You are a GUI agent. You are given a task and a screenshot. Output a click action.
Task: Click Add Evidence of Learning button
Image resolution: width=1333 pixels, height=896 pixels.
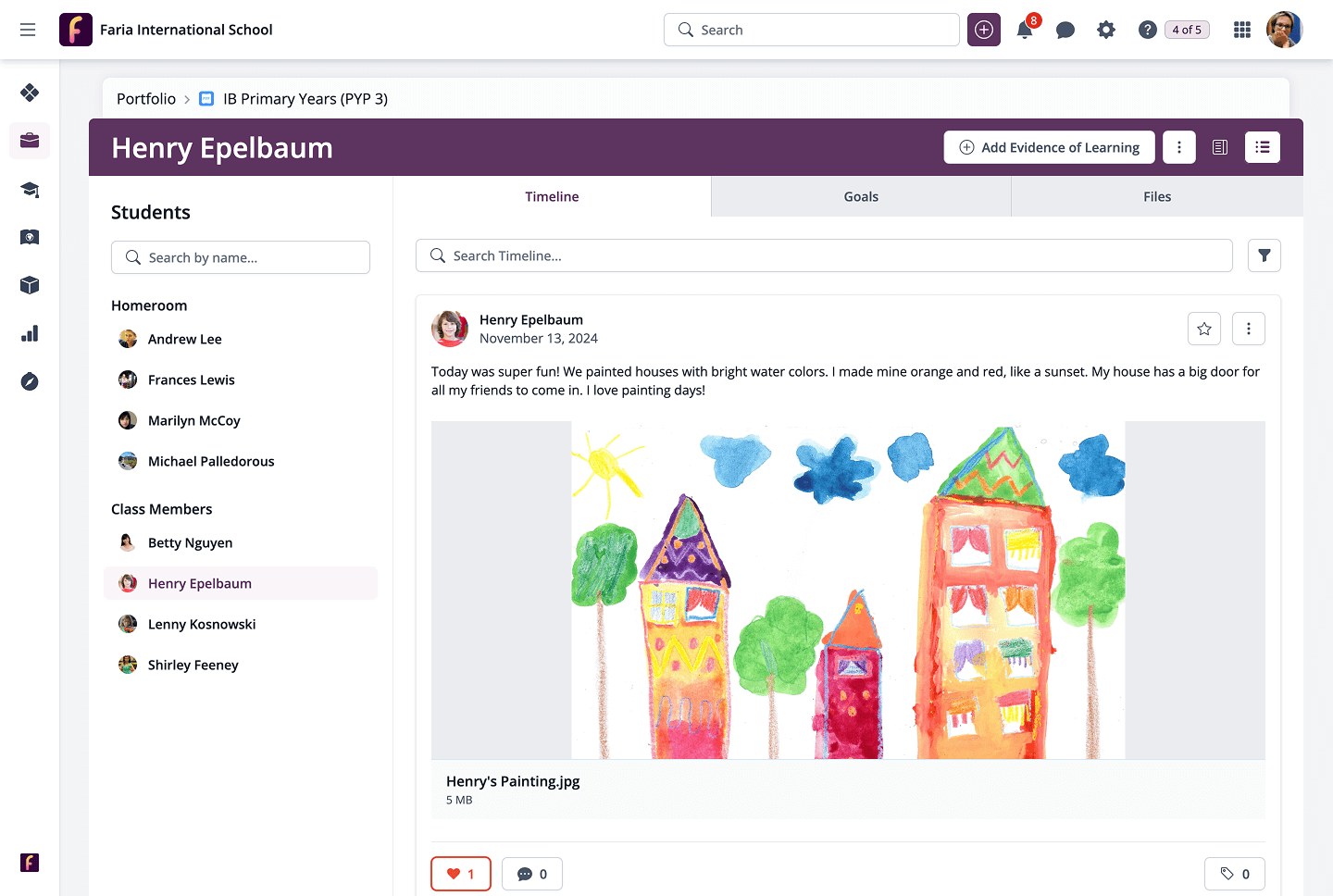(1049, 147)
